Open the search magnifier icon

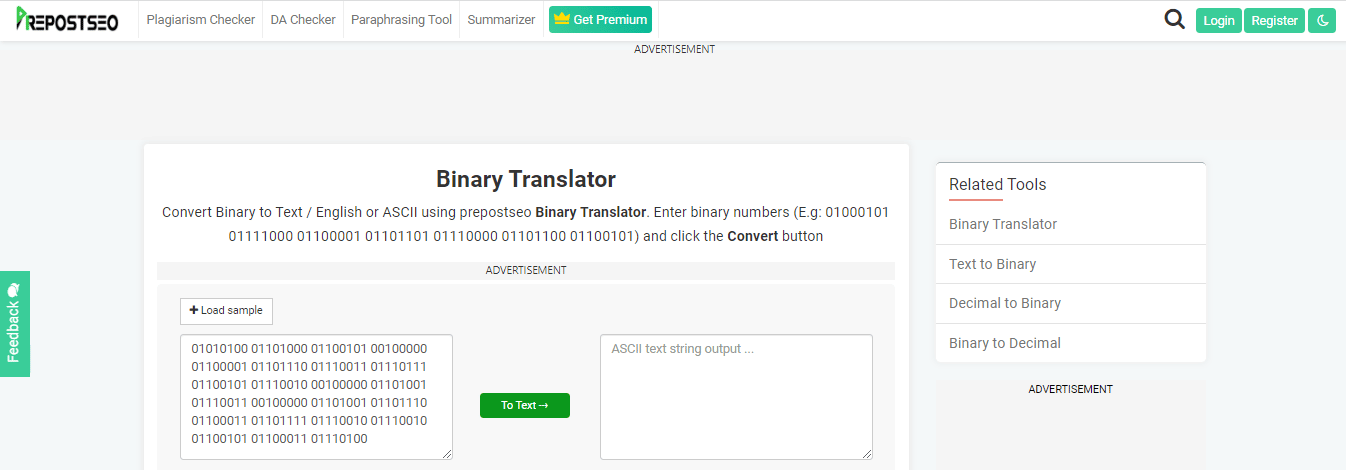click(1175, 19)
